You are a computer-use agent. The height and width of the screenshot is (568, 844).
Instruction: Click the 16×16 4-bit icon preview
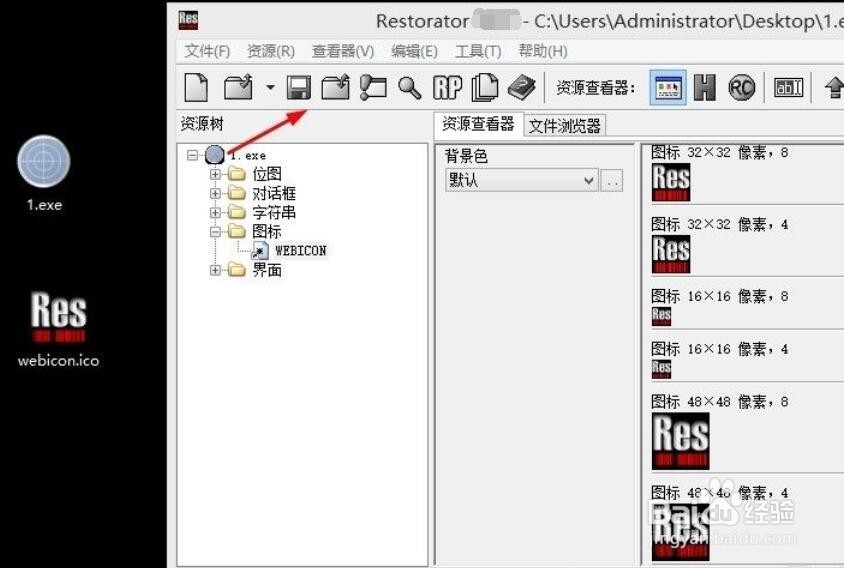pos(661,369)
